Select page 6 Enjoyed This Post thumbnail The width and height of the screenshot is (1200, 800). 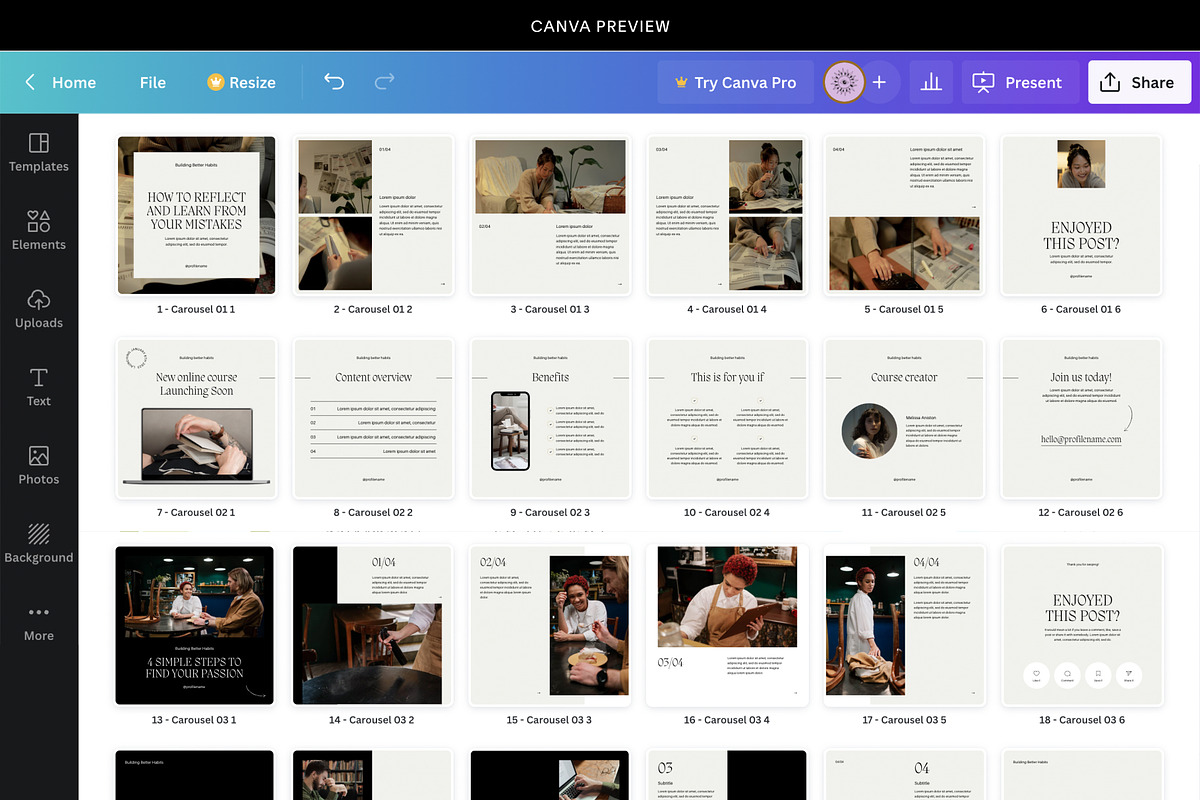click(x=1081, y=215)
